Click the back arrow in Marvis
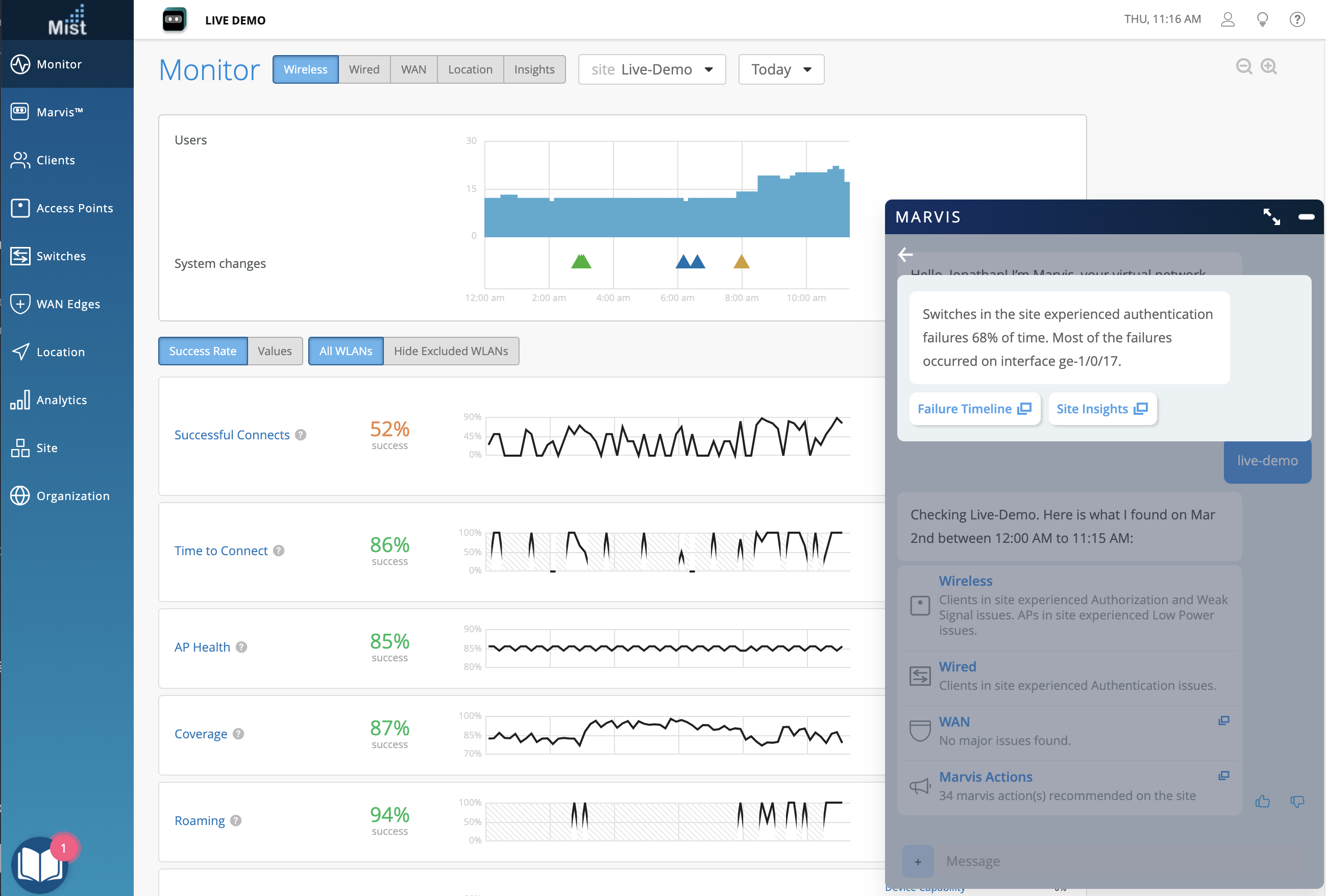Screen dimensions: 1326x896 [x=905, y=255]
